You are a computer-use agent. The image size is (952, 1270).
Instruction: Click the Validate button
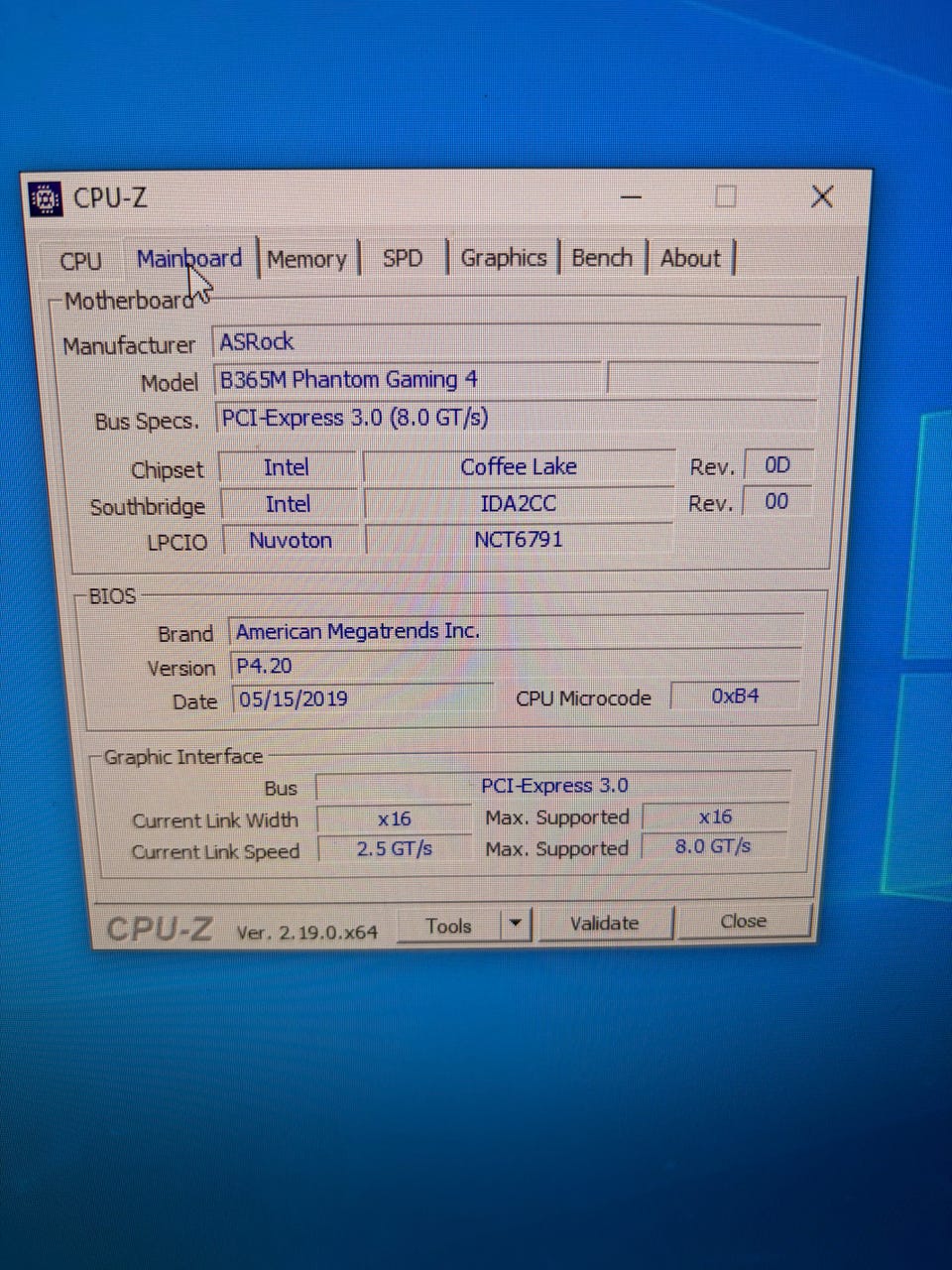pos(605,923)
